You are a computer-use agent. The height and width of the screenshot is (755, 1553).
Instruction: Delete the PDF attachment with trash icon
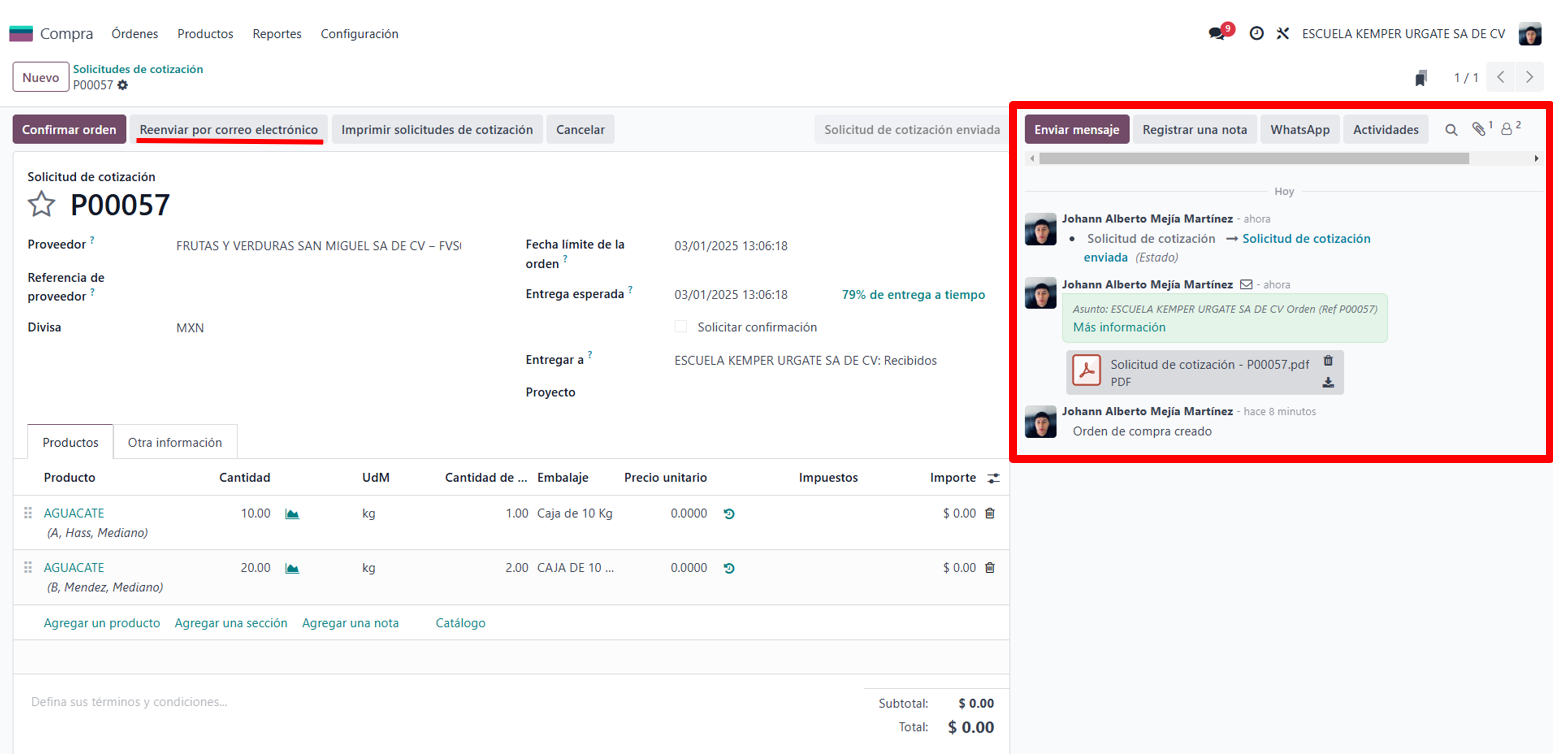(x=1328, y=361)
